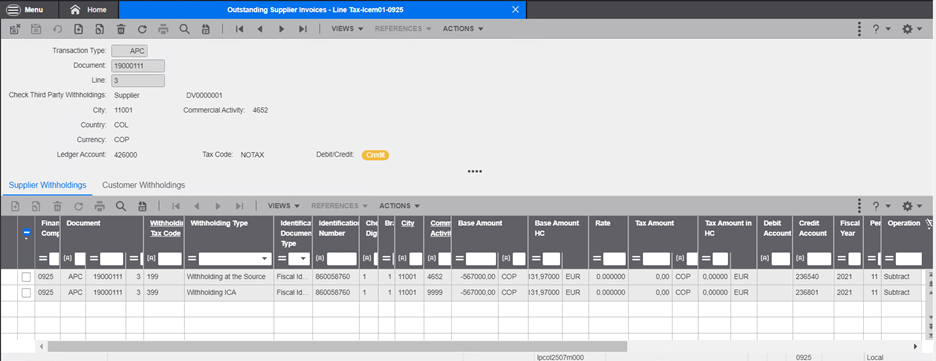The height and width of the screenshot is (361, 936).
Task: Click the duplicate record icon in top toolbar
Action: pyautogui.click(x=100, y=29)
